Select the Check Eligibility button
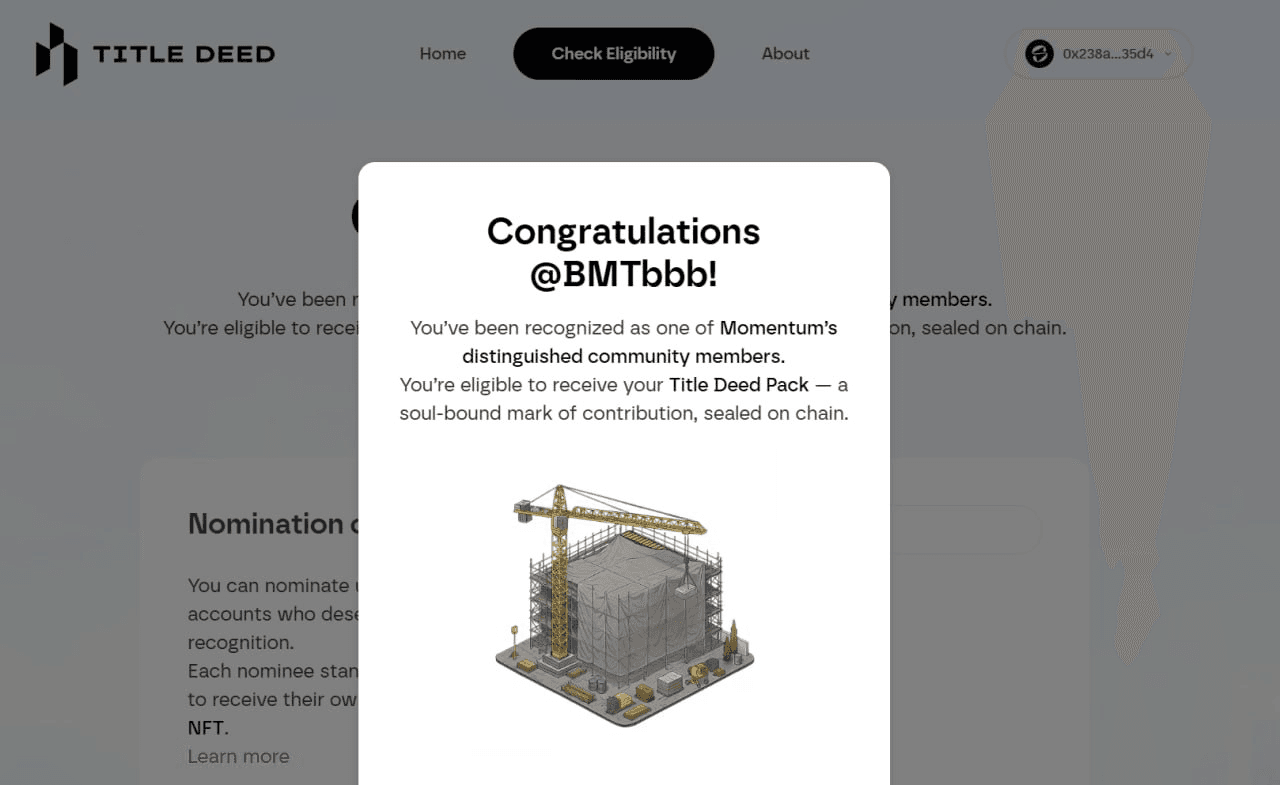The width and height of the screenshot is (1280, 785). [x=613, y=54]
